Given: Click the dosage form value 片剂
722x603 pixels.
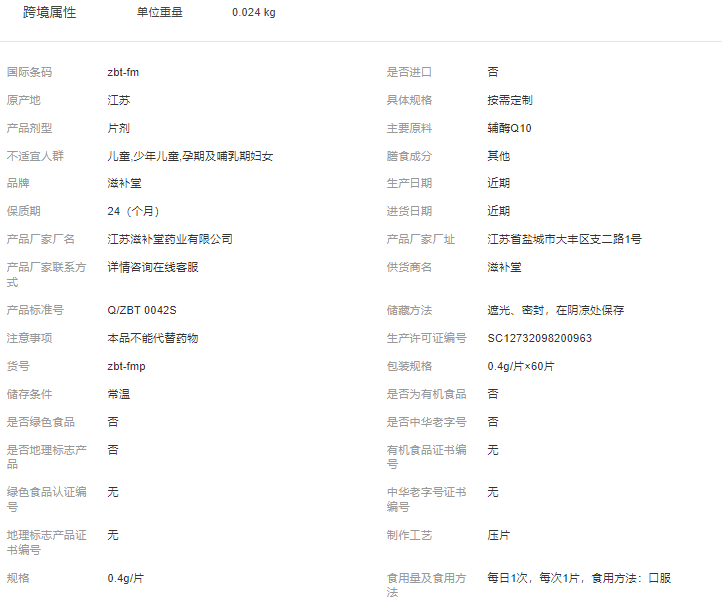Looking at the screenshot, I should (119, 128).
